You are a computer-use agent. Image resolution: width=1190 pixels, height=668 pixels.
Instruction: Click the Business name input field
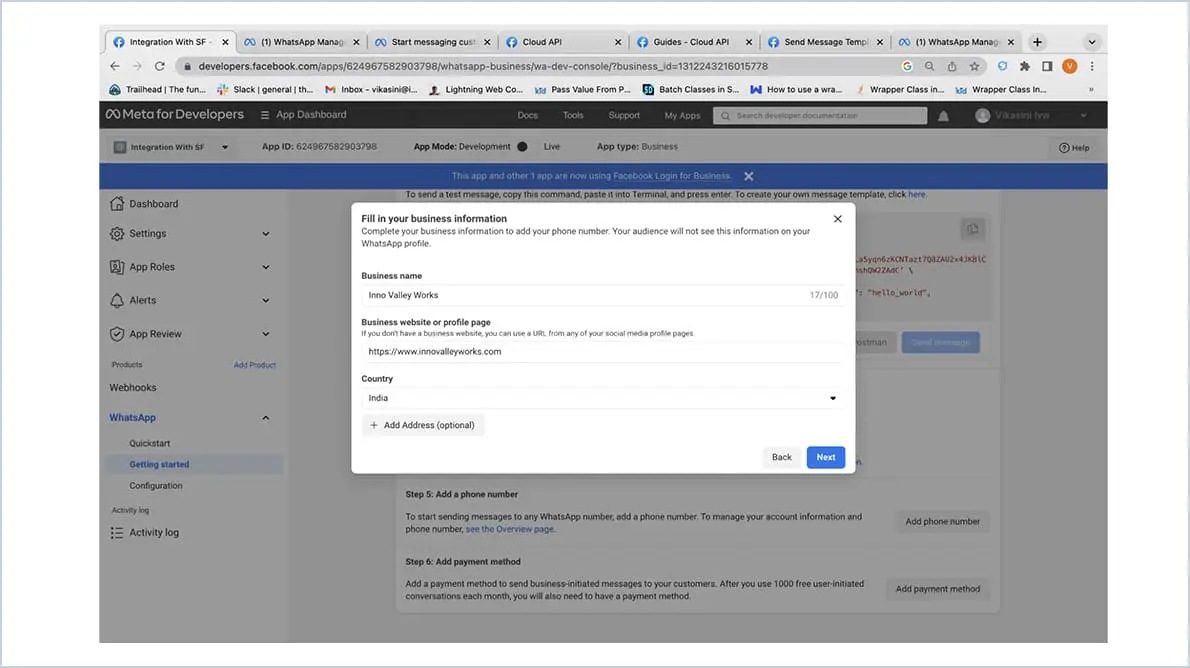pos(603,295)
